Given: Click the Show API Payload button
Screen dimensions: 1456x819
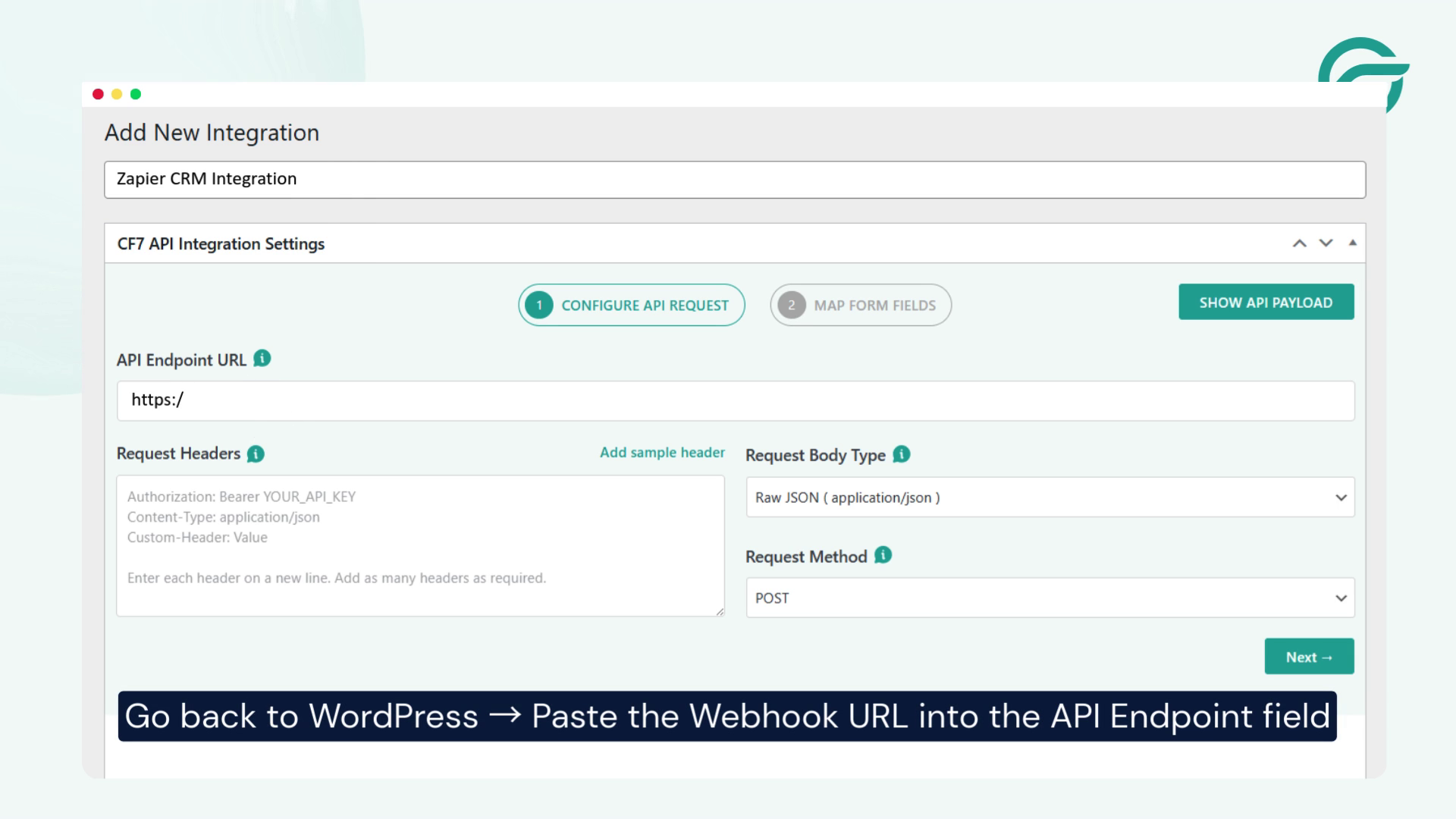Looking at the screenshot, I should 1266,301.
